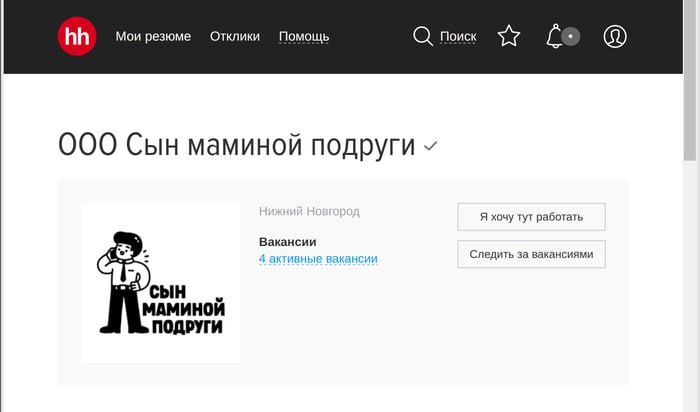Open favorites star icon
This screenshot has width=700, height=412.
point(509,36)
